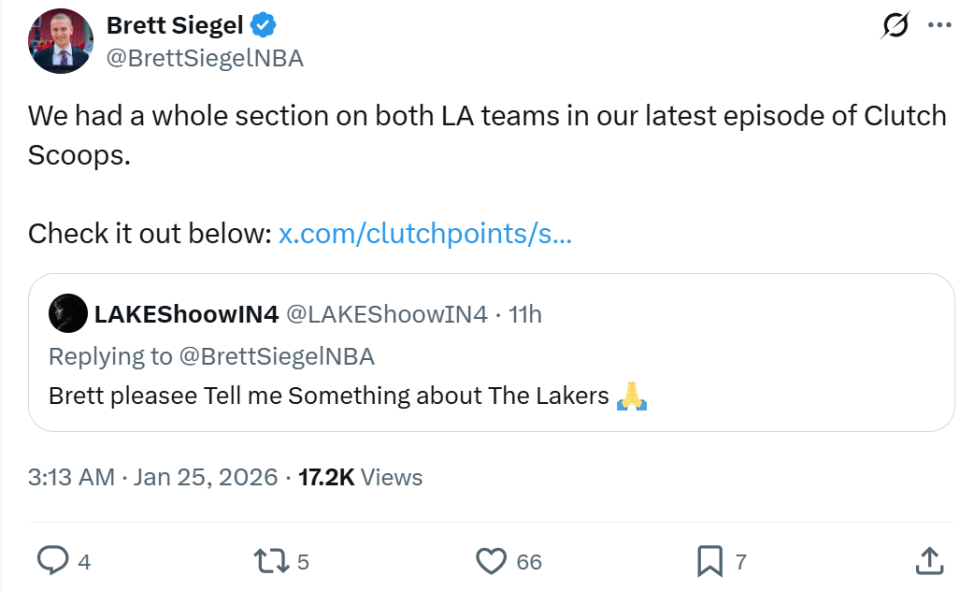Like the post with the heart icon
This screenshot has height=591, width=960.
(491, 561)
